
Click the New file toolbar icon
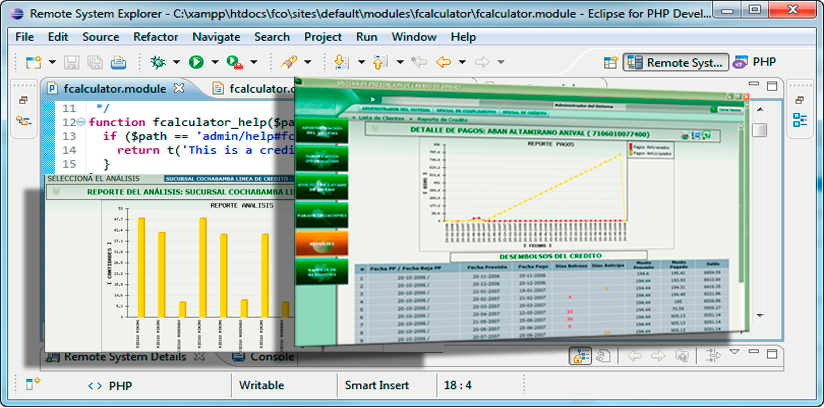tap(32, 62)
